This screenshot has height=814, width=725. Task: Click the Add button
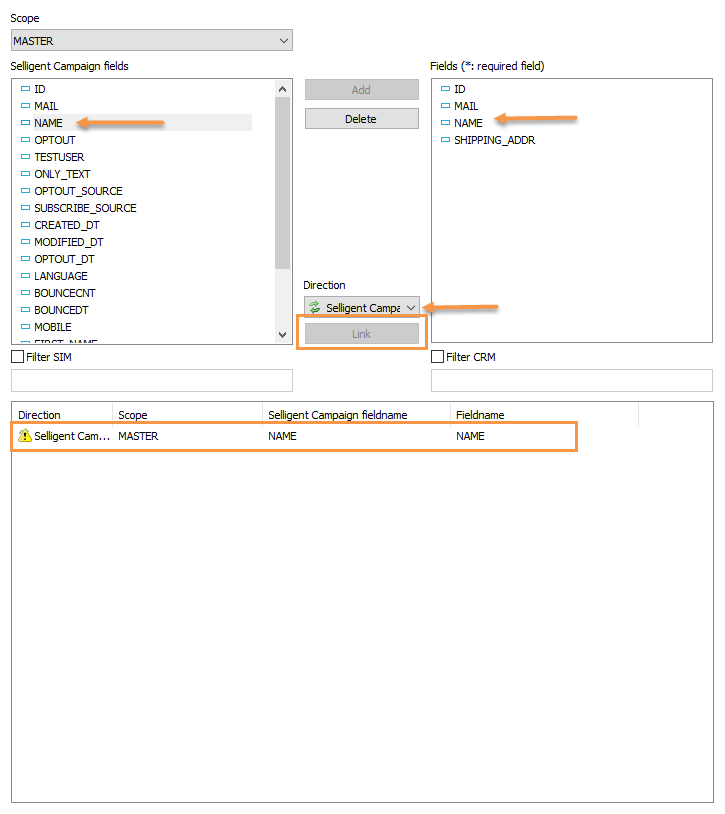click(362, 90)
